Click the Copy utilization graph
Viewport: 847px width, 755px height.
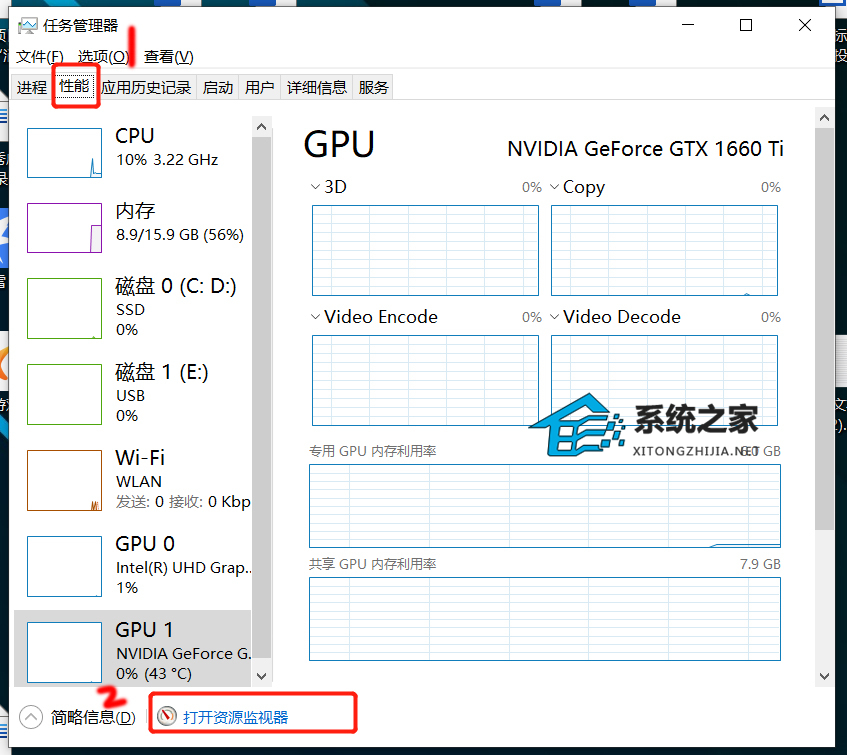(x=664, y=250)
